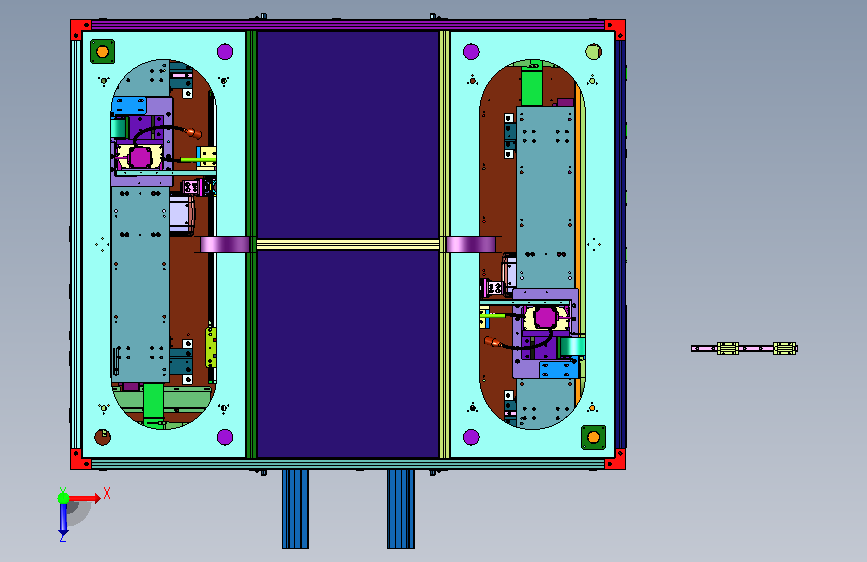Screen dimensions: 867x562
Task: Select the detached linear rail part beside the assembly
Action: (x=744, y=348)
